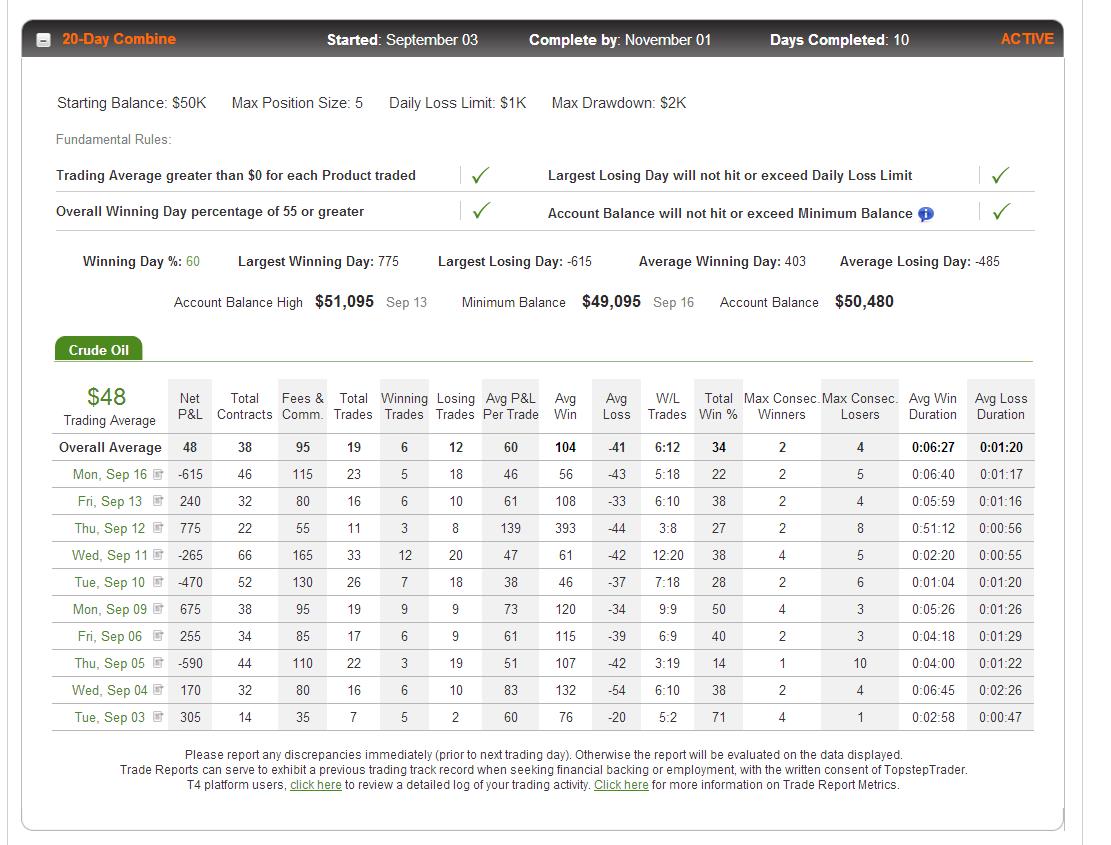Screen dimensions: 1111x845
Task: Click the Max Consec. Losers header
Action: point(859,406)
